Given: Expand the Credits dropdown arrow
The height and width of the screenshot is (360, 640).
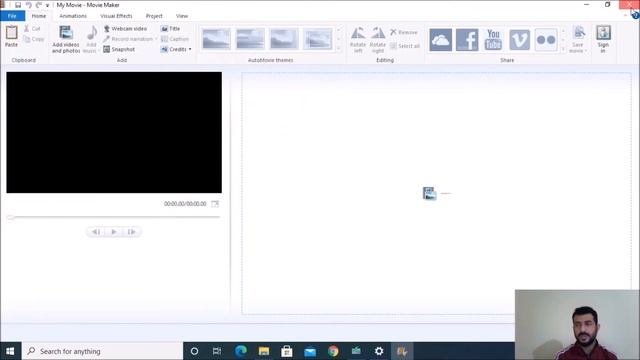Looking at the screenshot, I should (x=190, y=49).
